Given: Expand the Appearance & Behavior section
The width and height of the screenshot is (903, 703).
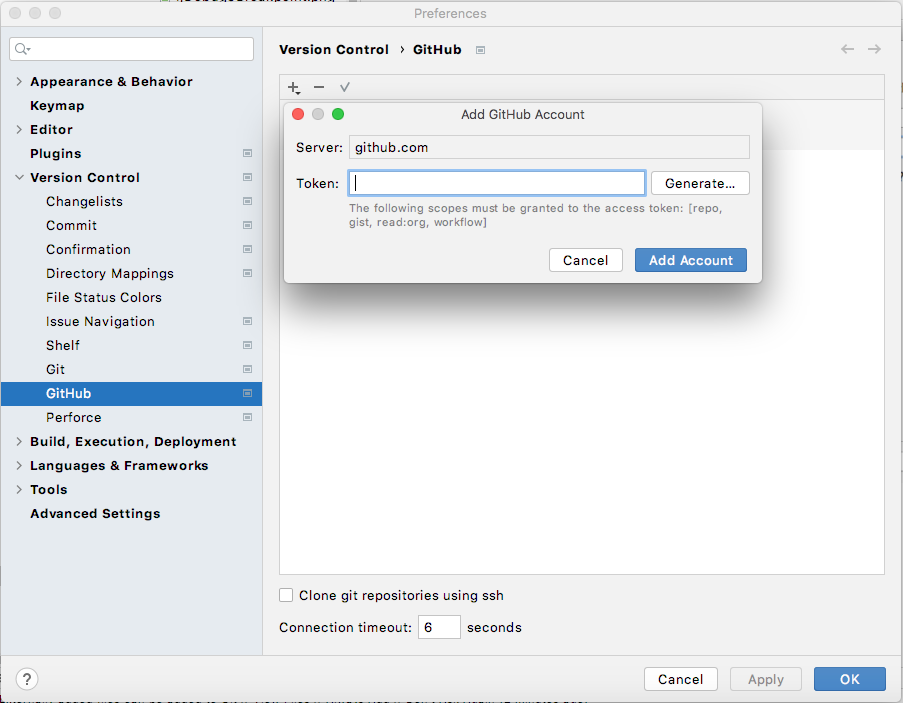Looking at the screenshot, I should [18, 81].
